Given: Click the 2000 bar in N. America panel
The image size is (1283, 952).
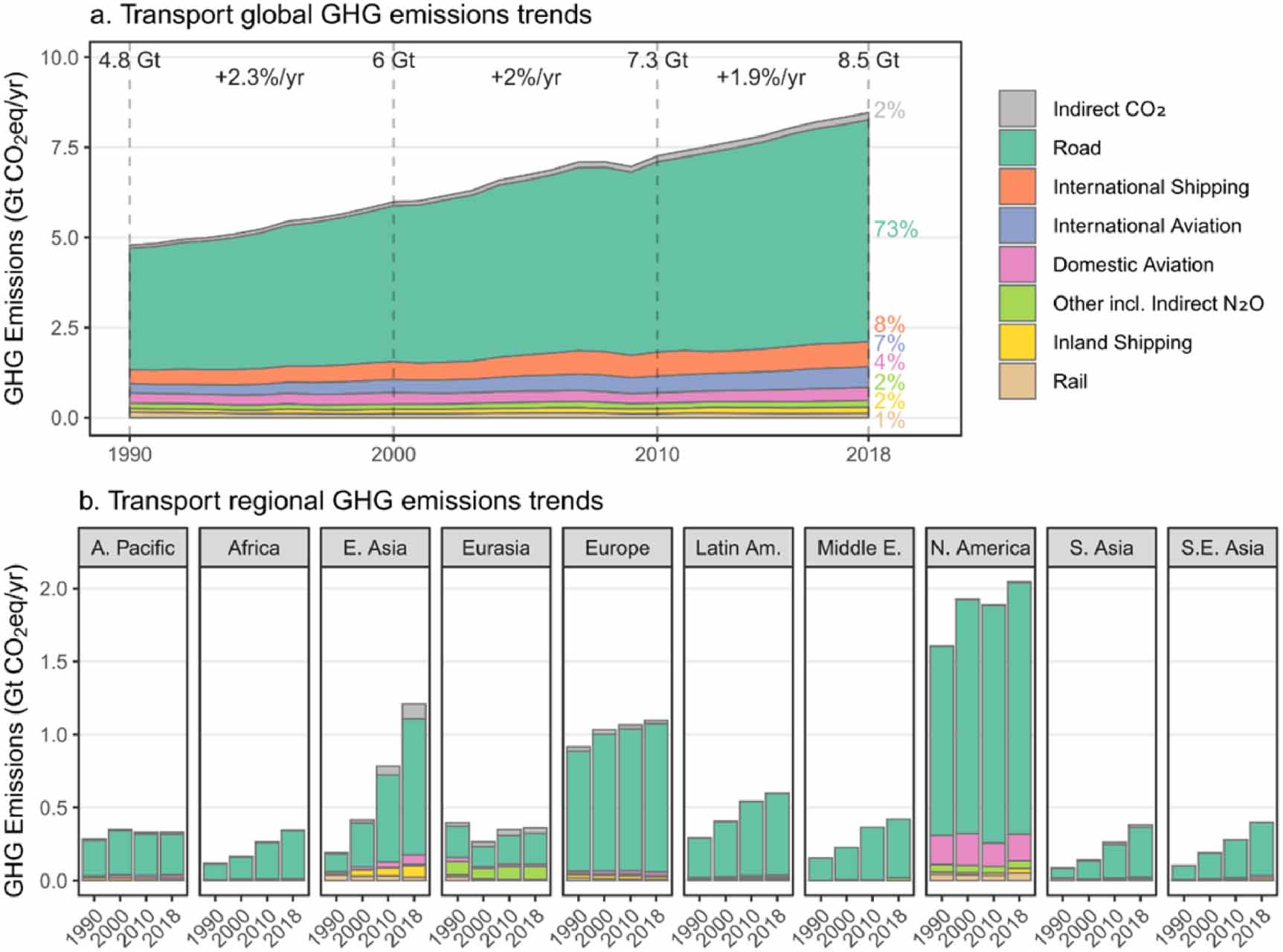Looking at the screenshot, I should pyautogui.click(x=968, y=740).
